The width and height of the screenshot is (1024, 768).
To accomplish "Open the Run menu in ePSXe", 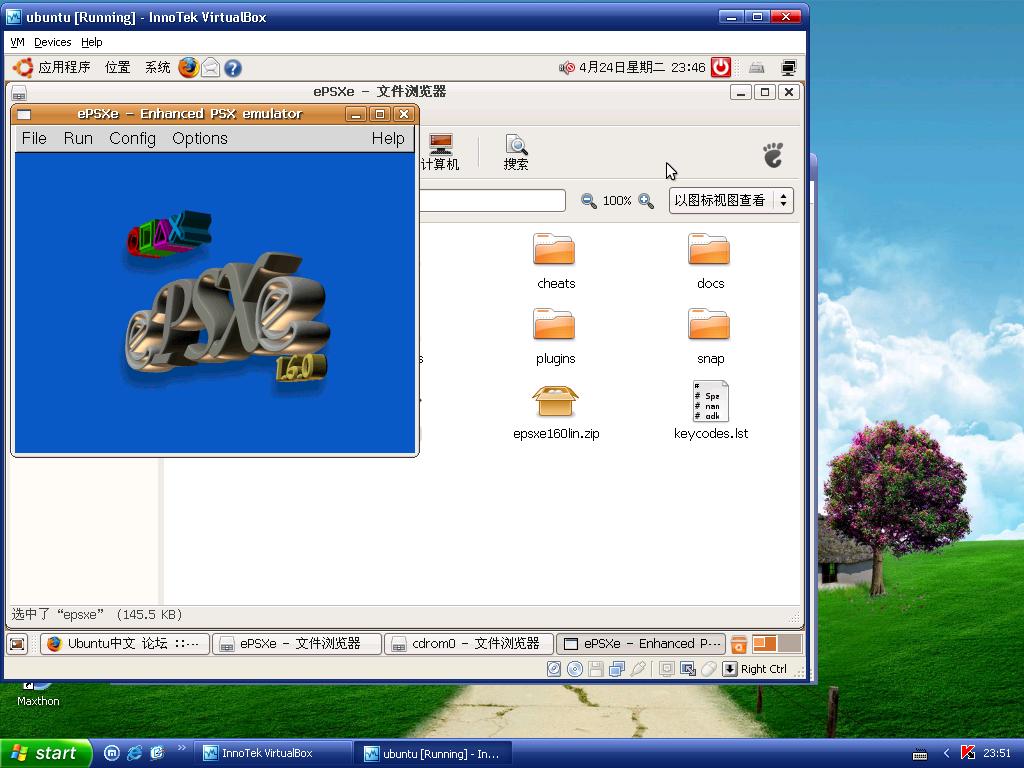I will [x=78, y=138].
